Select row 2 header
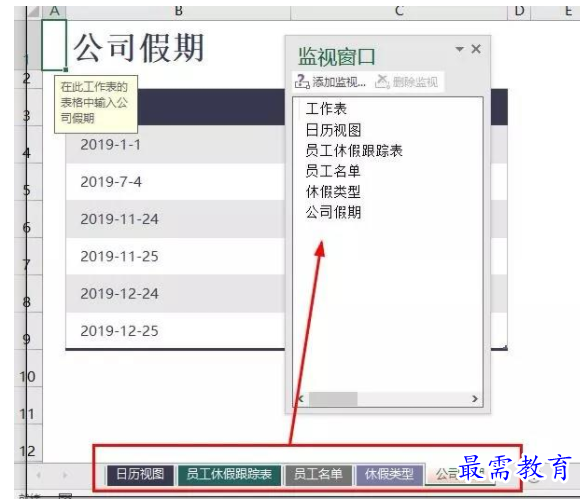This screenshot has width=580, height=499. pyautogui.click(x=27, y=79)
